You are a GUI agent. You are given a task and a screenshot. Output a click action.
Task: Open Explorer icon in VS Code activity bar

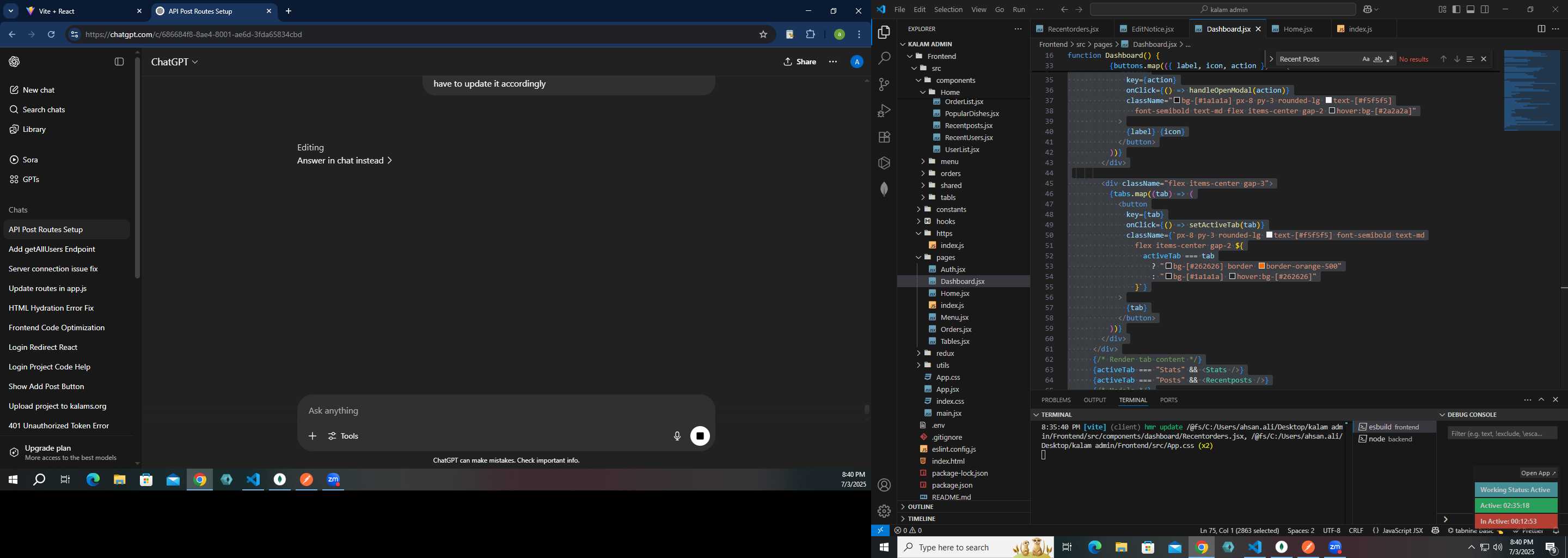click(884, 32)
